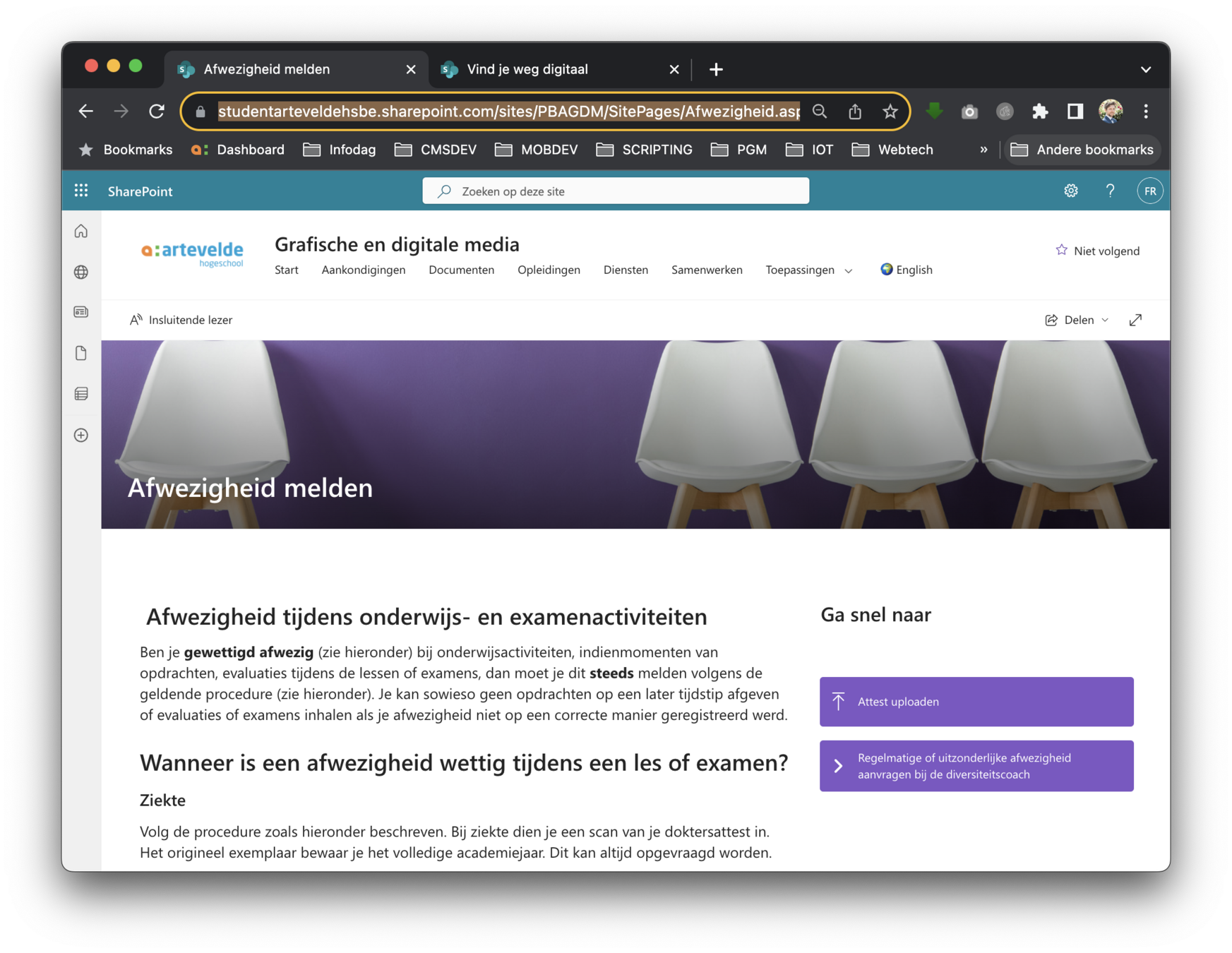Open the Webtech bookmarks folder
Viewport: 1232px width, 953px height.
click(x=892, y=150)
